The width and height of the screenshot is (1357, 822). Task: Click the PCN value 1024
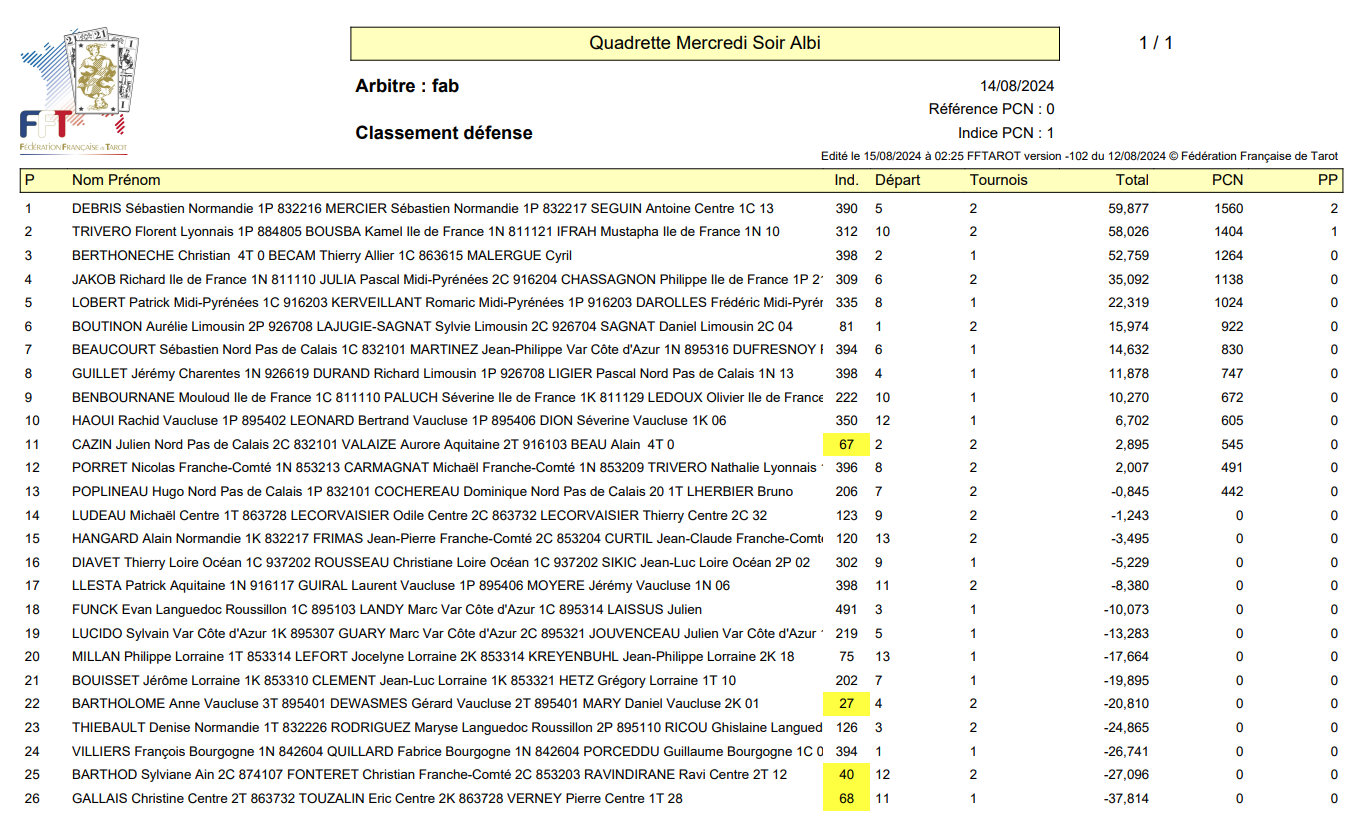1229,303
